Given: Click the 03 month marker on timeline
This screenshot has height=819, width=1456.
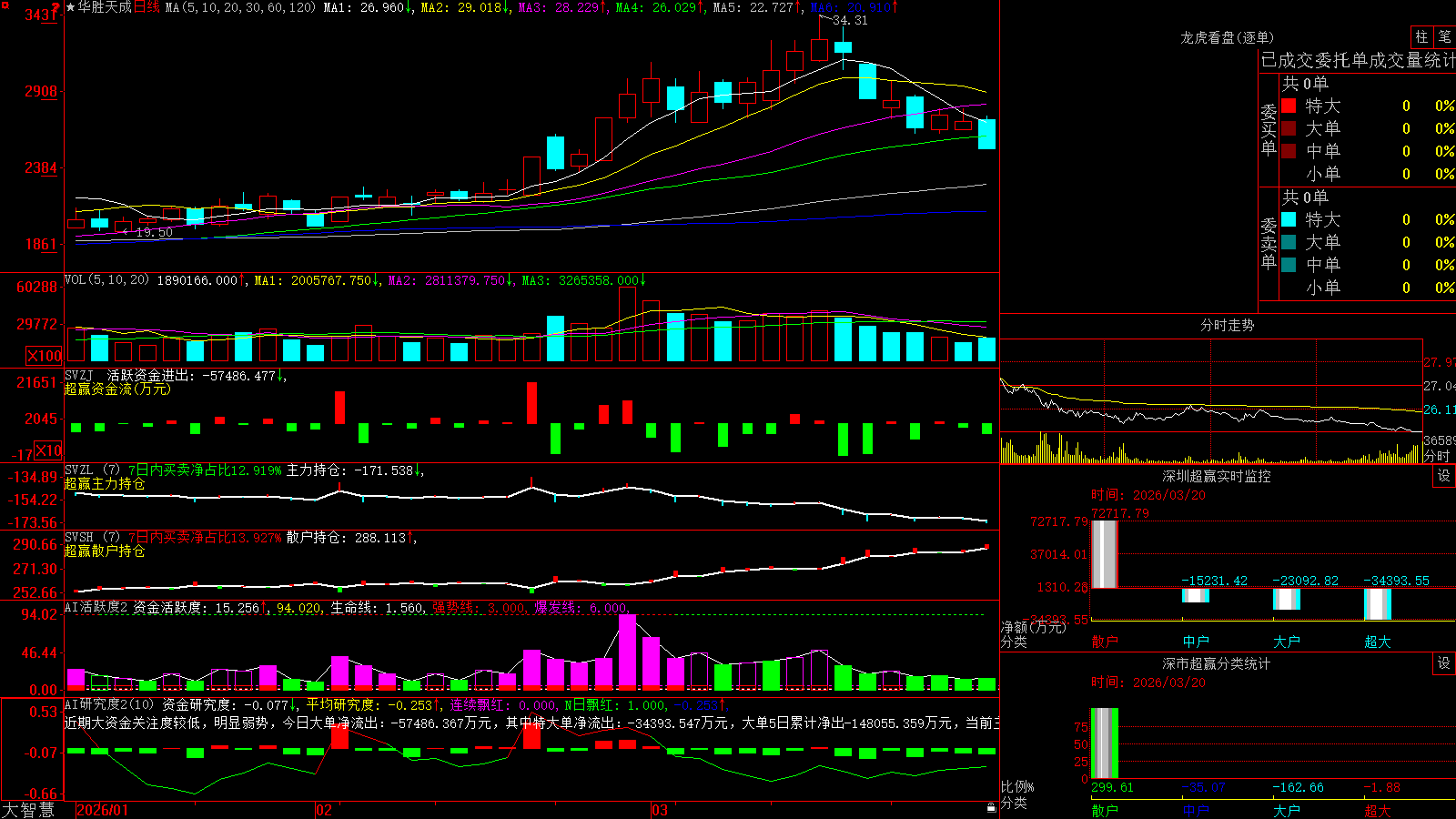Looking at the screenshot, I should tap(660, 810).
